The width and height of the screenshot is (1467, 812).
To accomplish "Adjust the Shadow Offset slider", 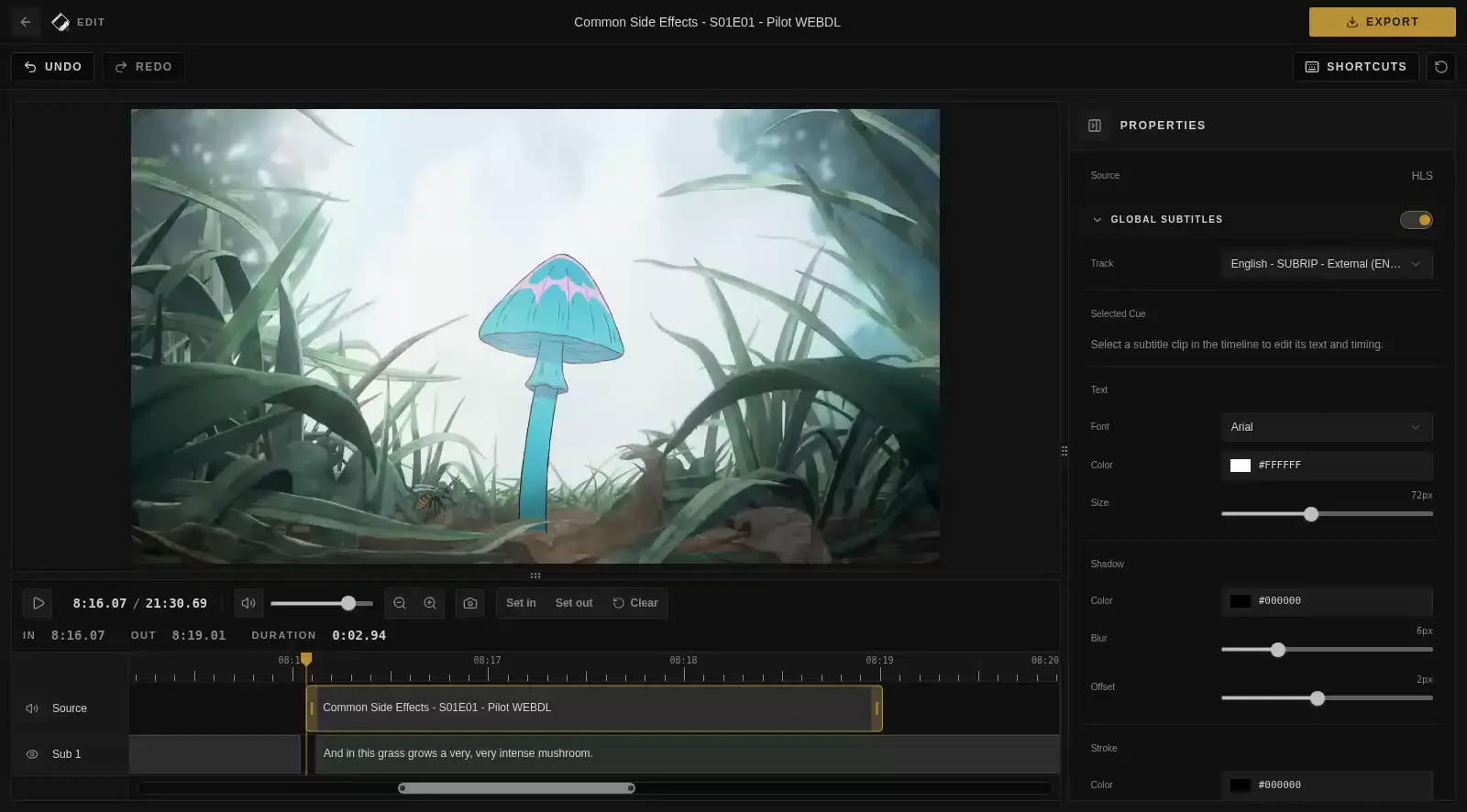I will coord(1327,698).
